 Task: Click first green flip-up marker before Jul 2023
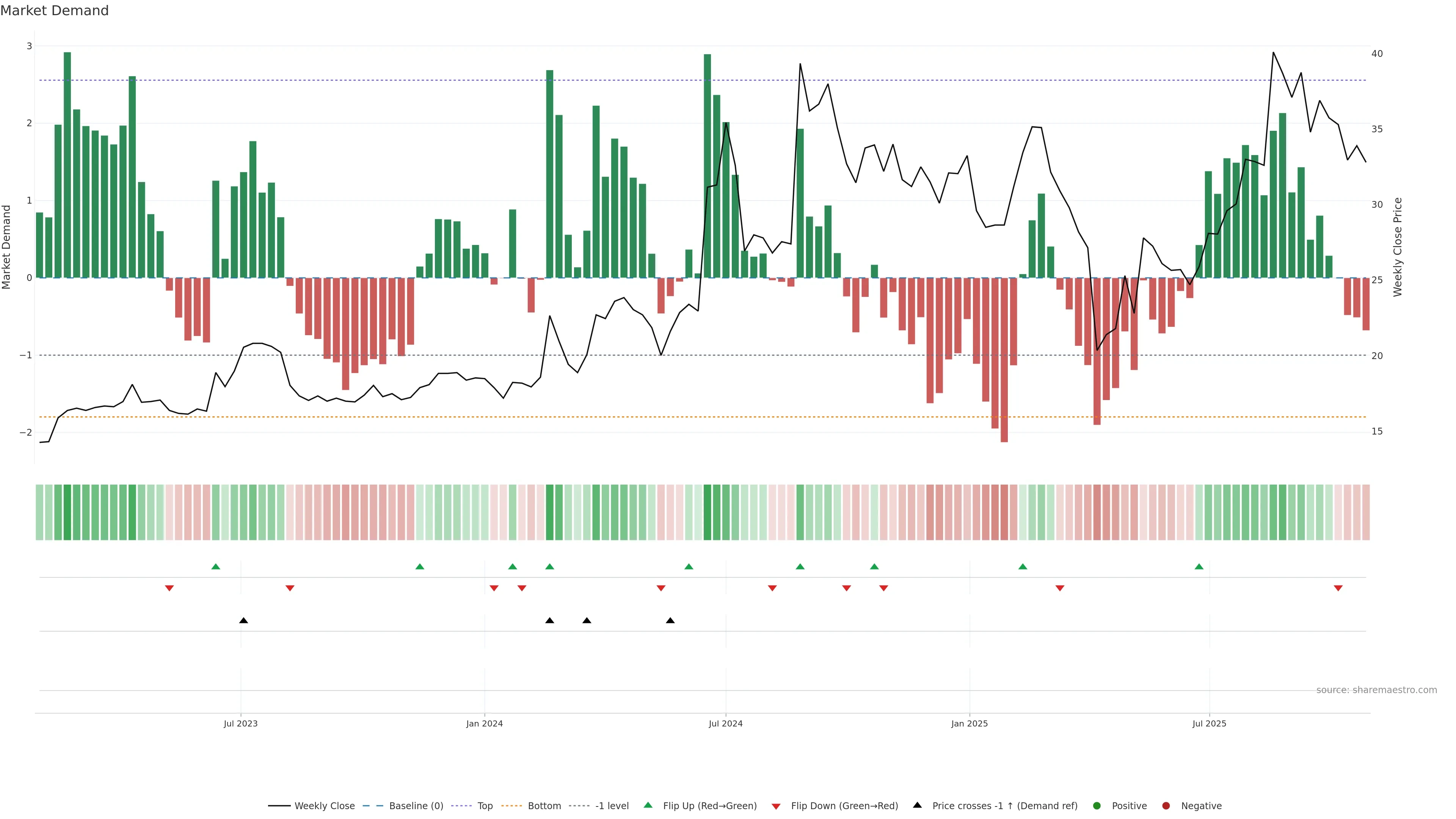coord(215,566)
